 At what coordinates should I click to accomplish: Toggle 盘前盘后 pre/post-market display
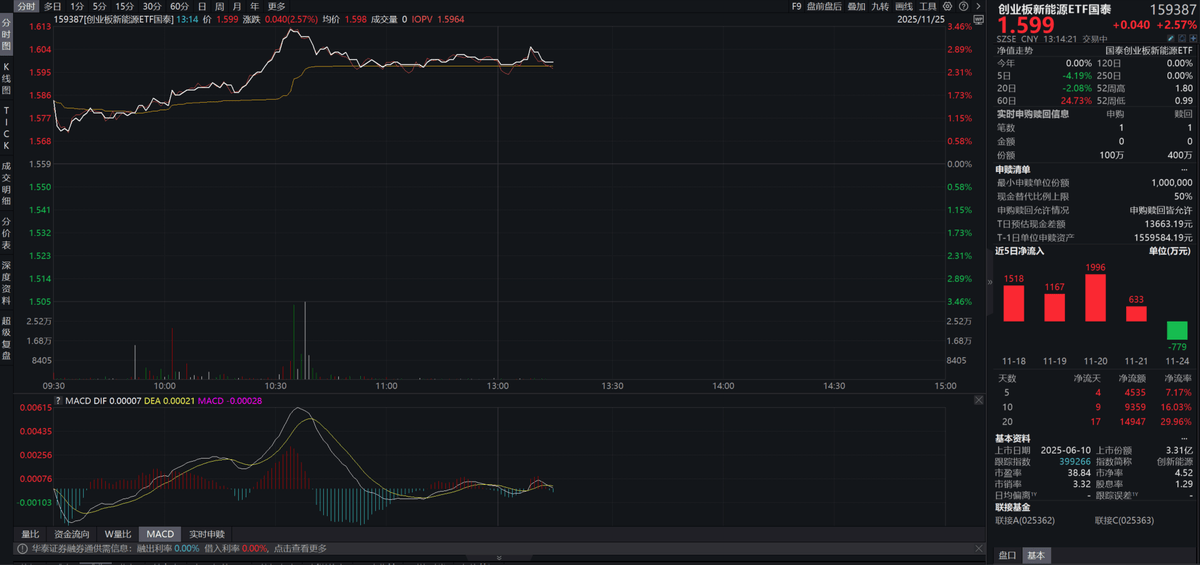point(824,6)
